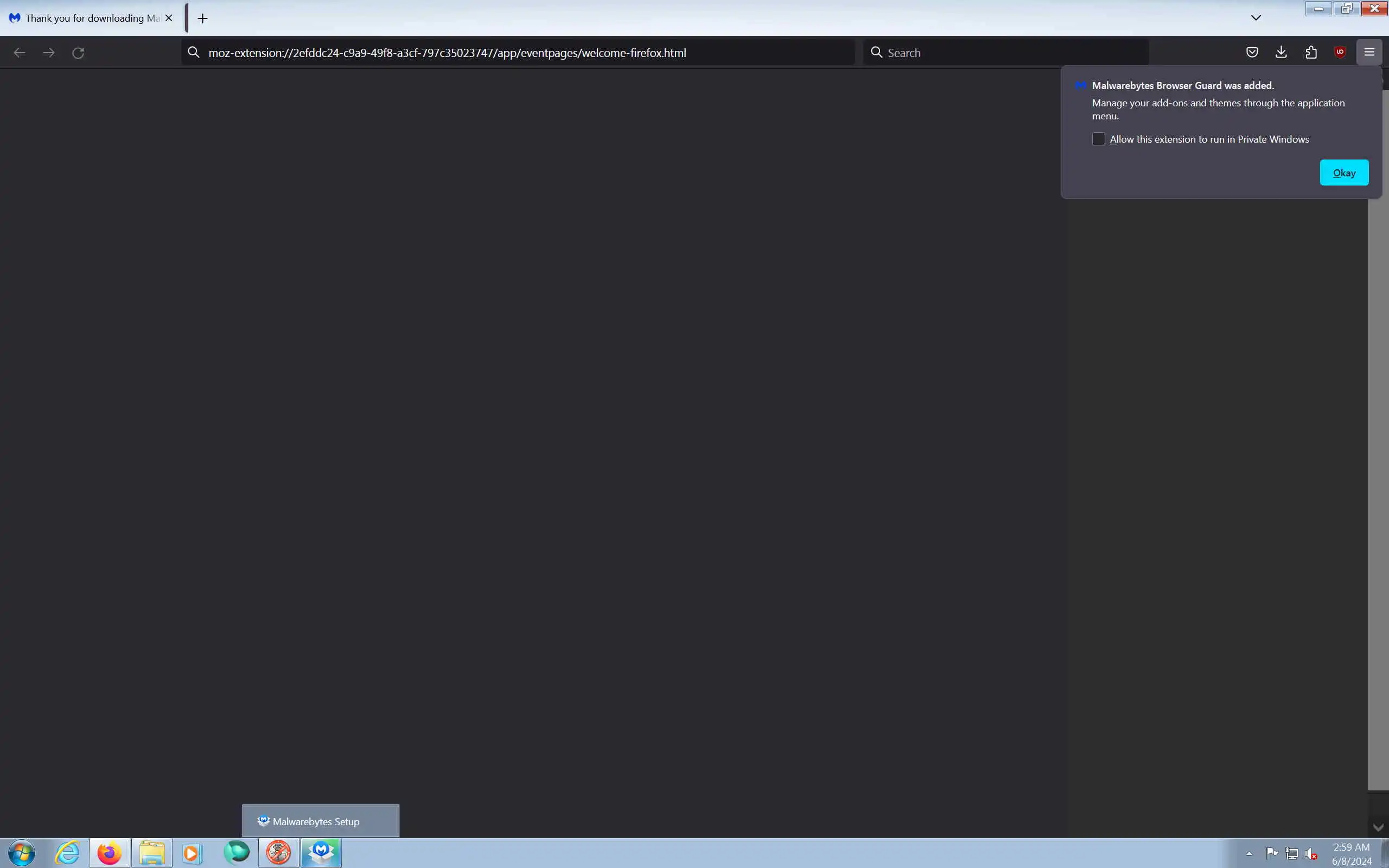Open a new tab with plus
Viewport: 1389px width, 868px height.
(x=202, y=18)
